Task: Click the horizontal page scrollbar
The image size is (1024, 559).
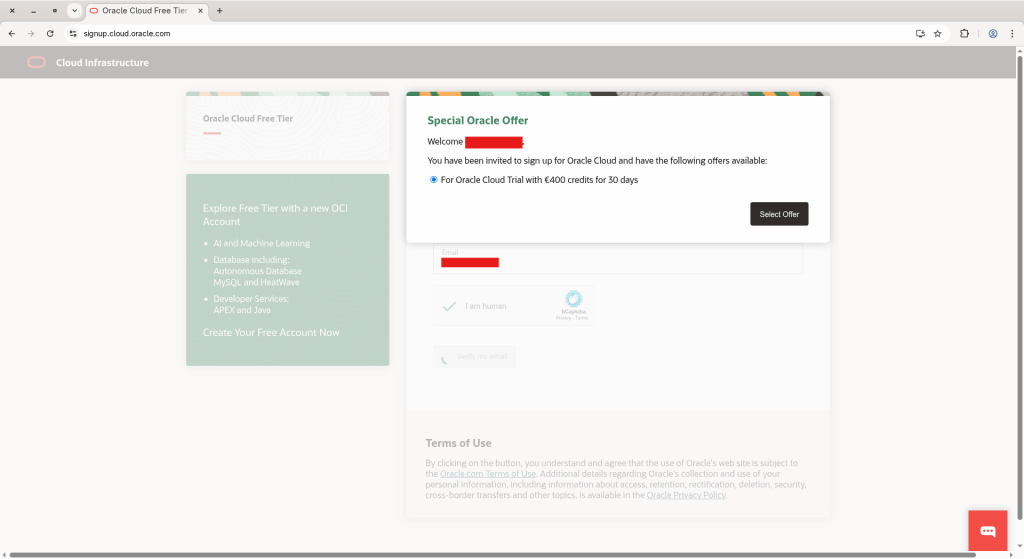Action: [493, 555]
